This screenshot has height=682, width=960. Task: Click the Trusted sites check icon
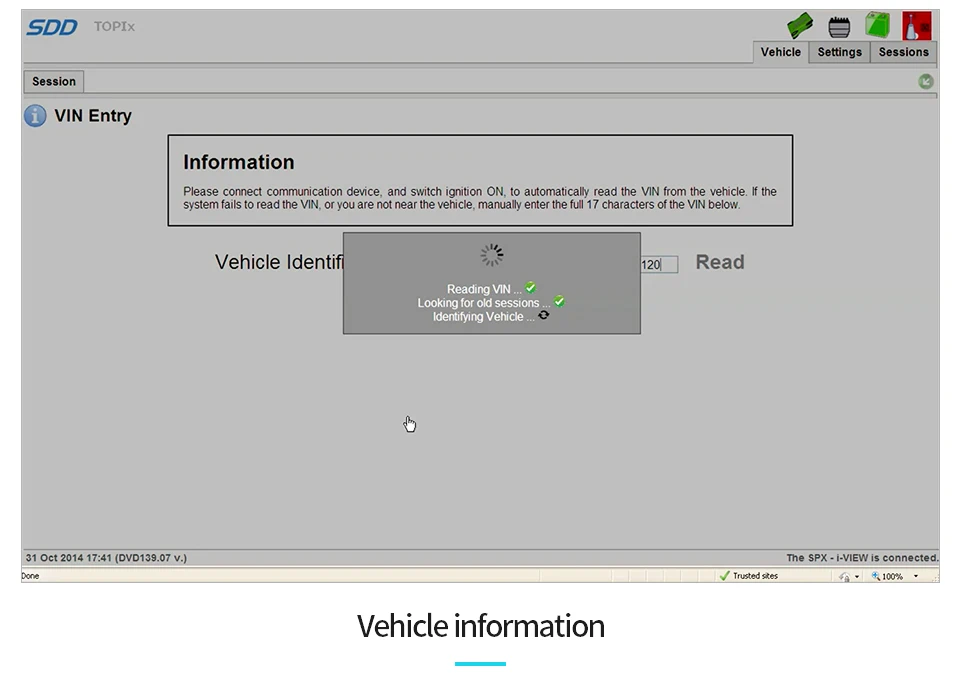(x=725, y=575)
